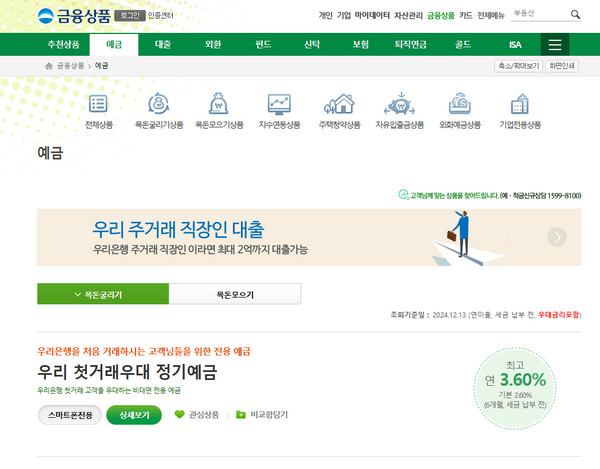This screenshot has width=600, height=469.
Task: Open the 외환 menu
Action: (x=213, y=44)
